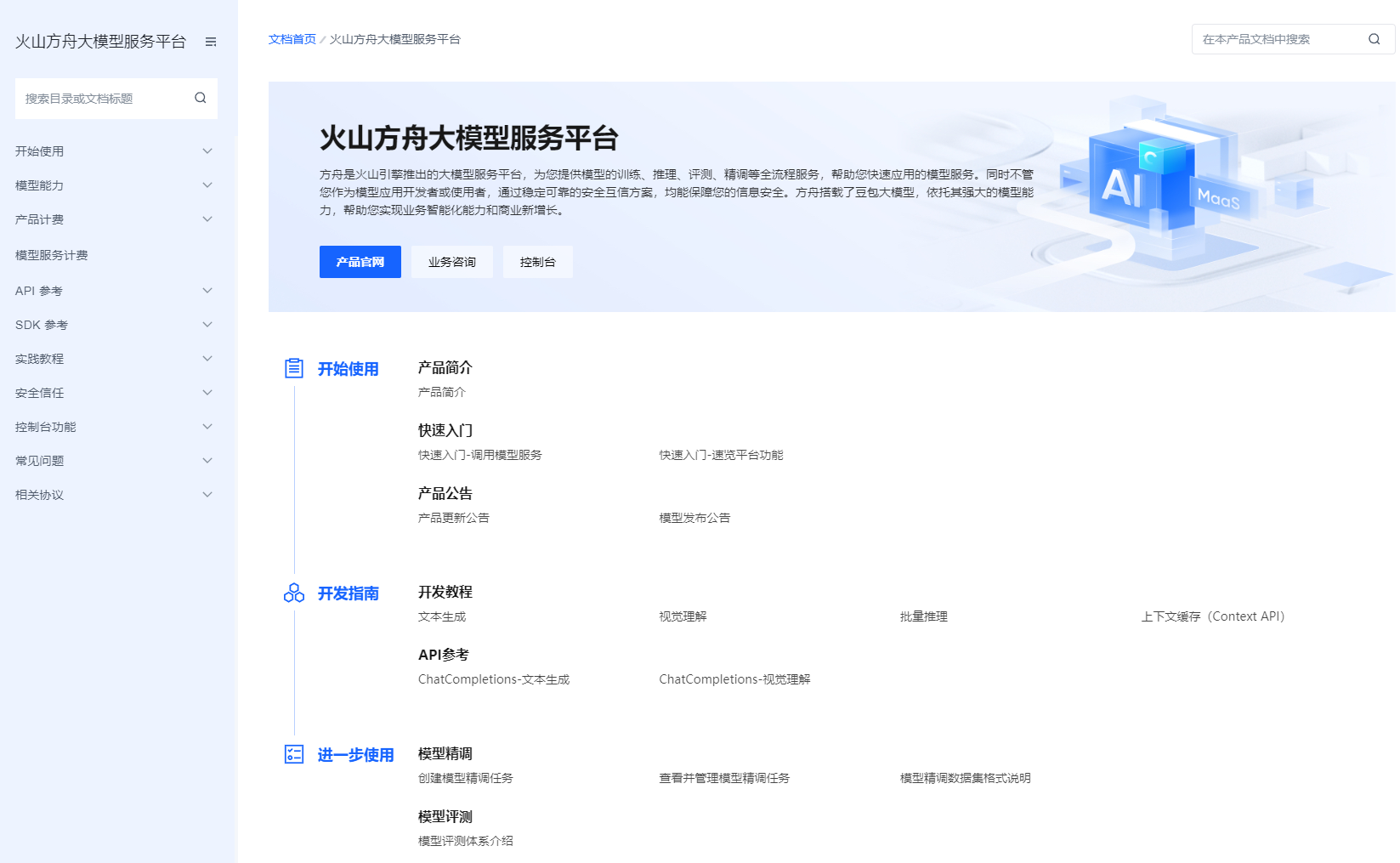1400x863 pixels.
Task: Collapse sidebar with the hamburger menu icon
Action: (x=211, y=42)
